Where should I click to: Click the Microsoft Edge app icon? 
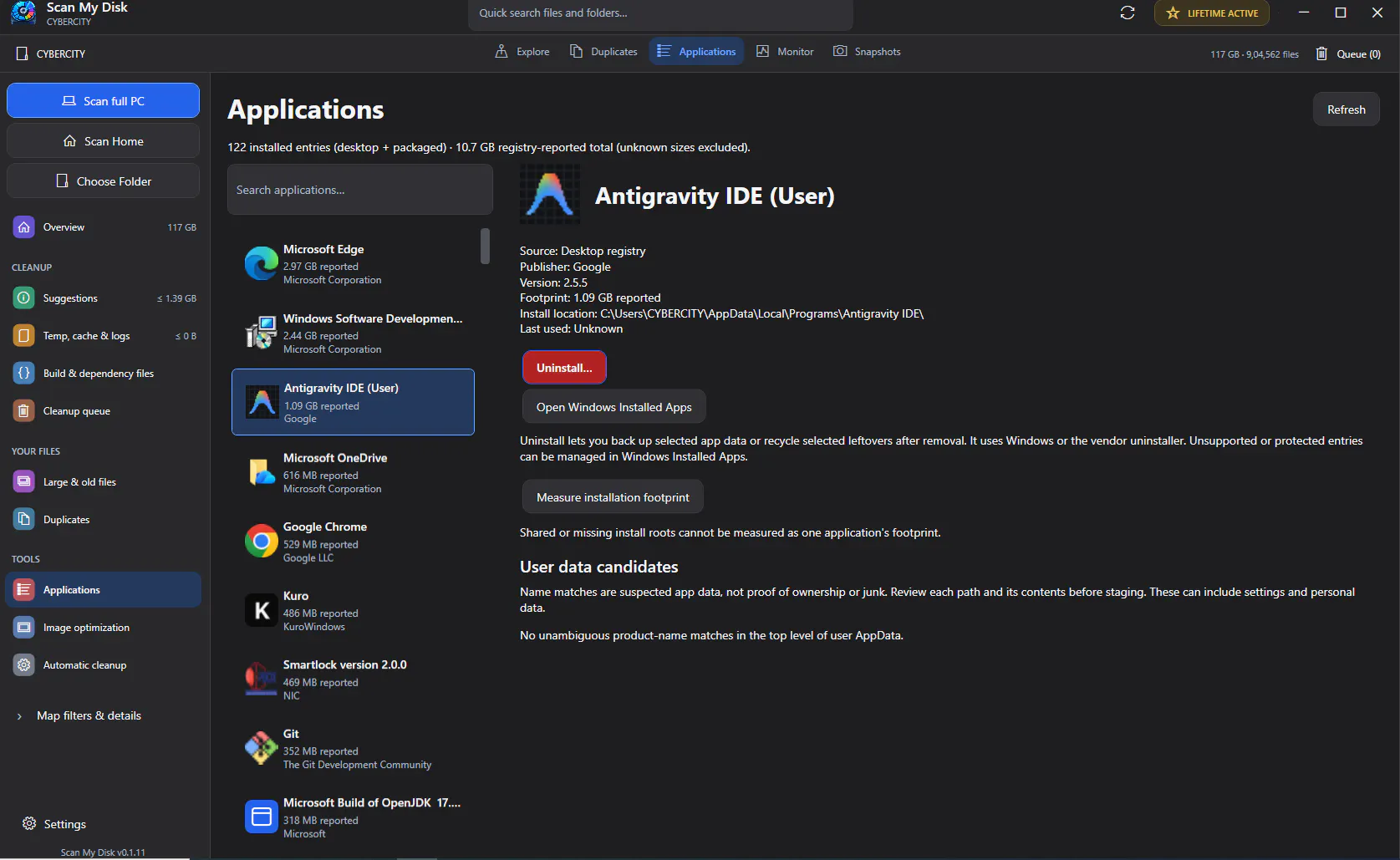tap(261, 263)
